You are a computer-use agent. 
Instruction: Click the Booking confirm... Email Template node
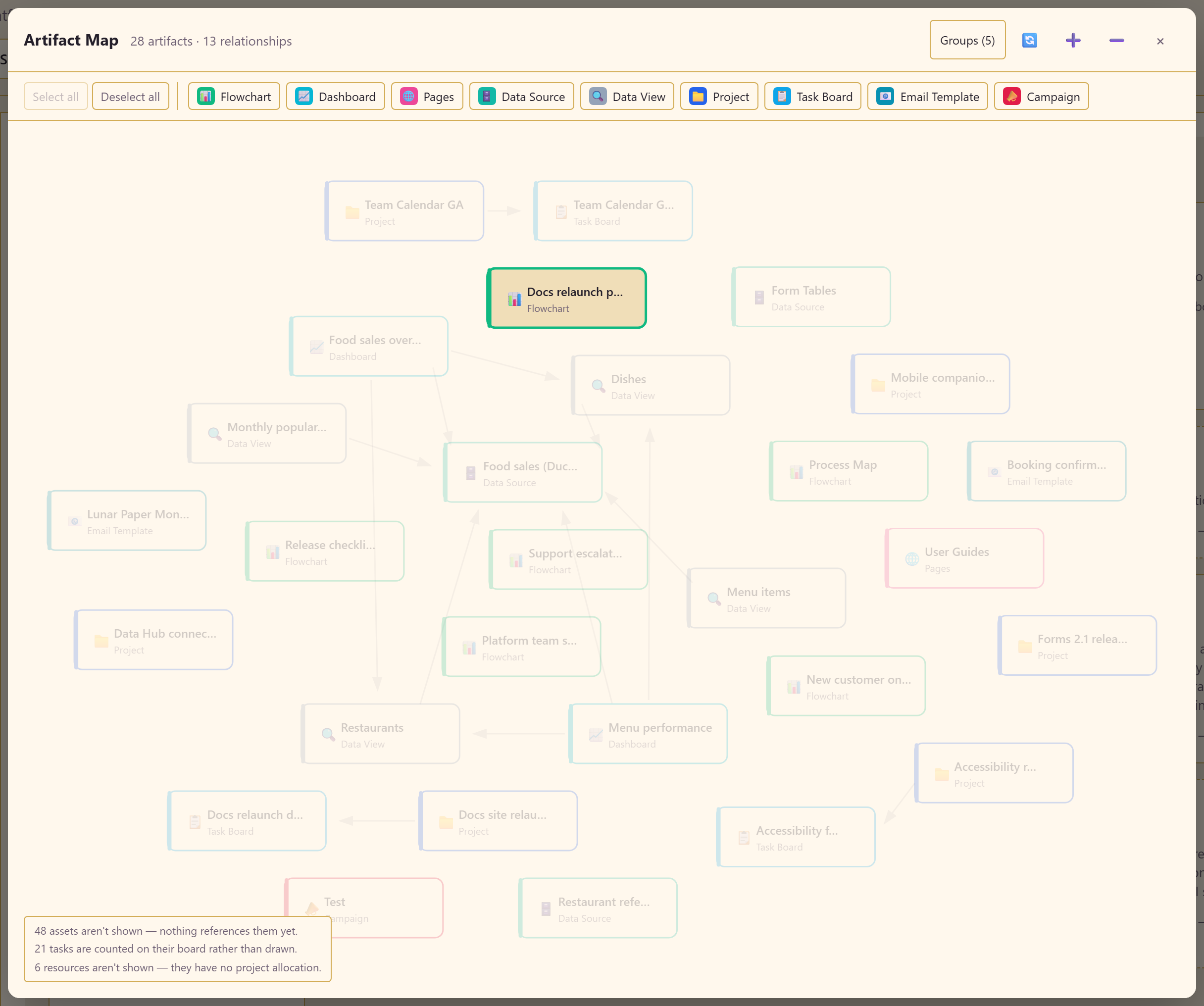point(1047,471)
